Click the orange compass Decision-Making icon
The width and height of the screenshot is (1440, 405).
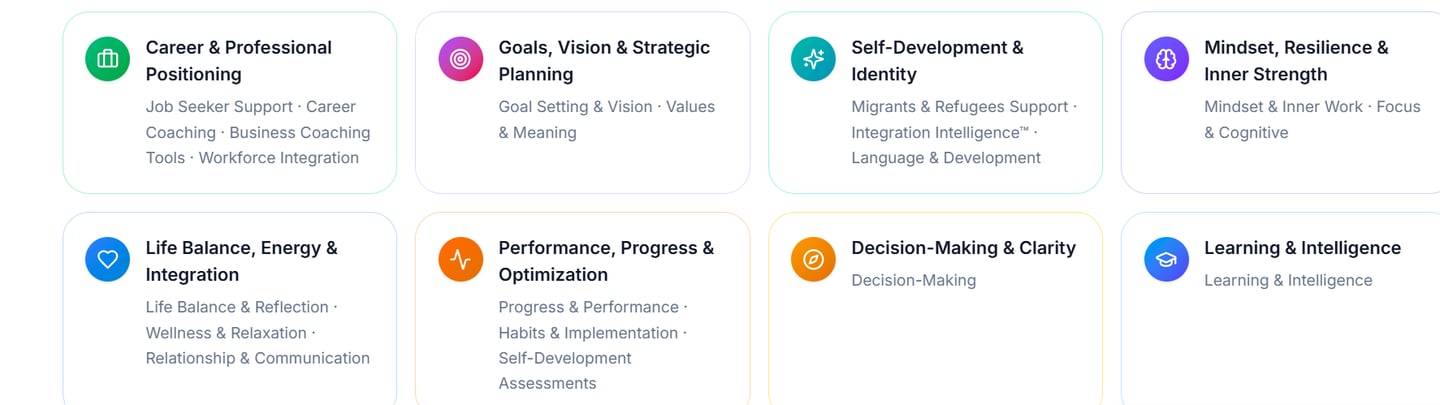pos(813,259)
